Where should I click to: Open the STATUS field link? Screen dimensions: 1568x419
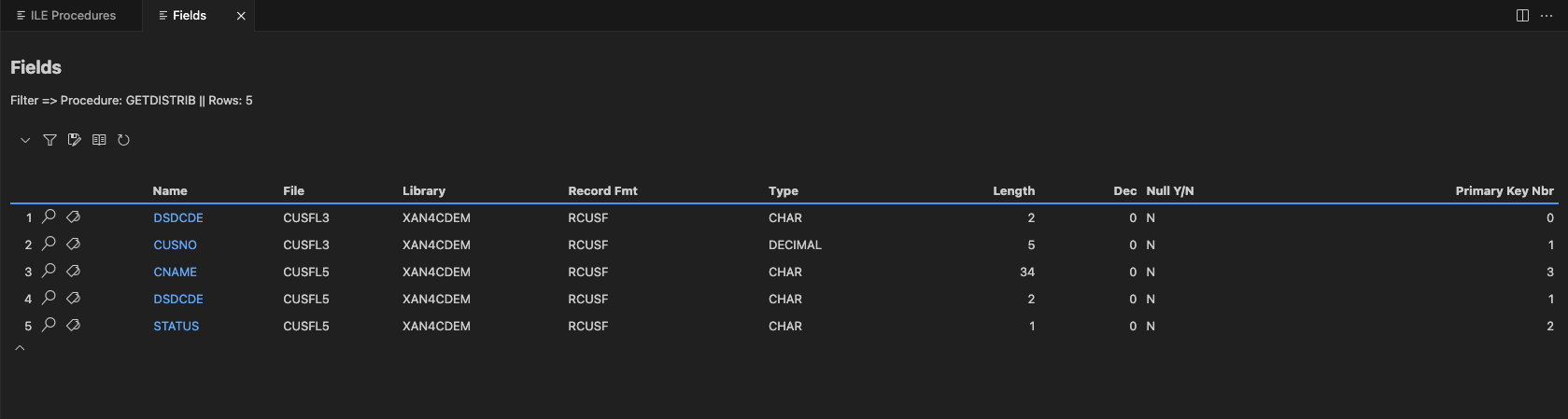176,326
